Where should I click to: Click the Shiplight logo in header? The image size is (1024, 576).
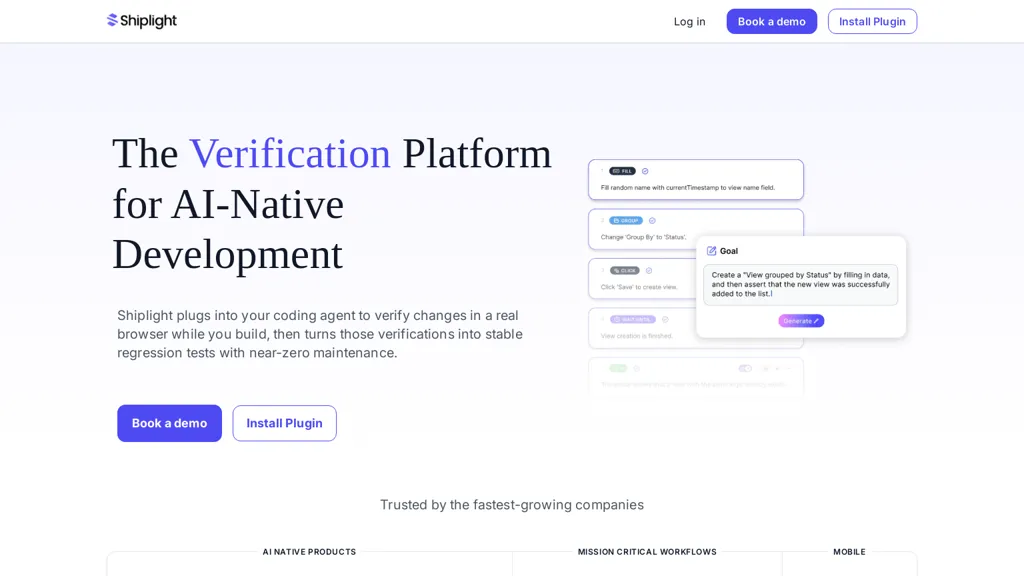click(x=142, y=21)
